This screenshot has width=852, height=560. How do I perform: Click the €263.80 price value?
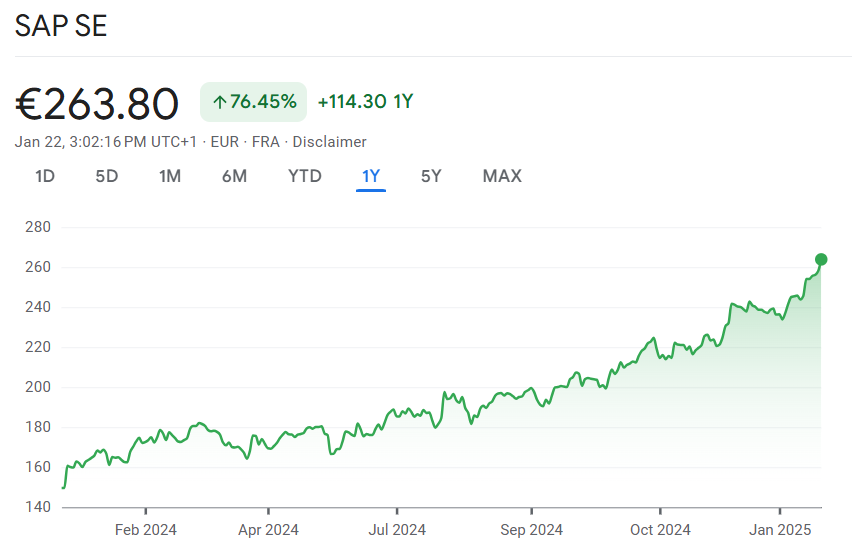pyautogui.click(x=97, y=103)
